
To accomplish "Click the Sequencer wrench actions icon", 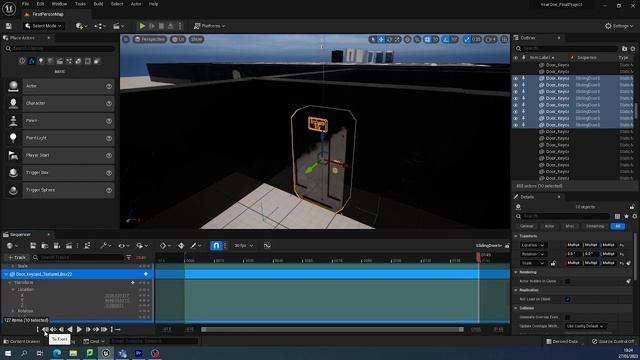I will coord(105,245).
